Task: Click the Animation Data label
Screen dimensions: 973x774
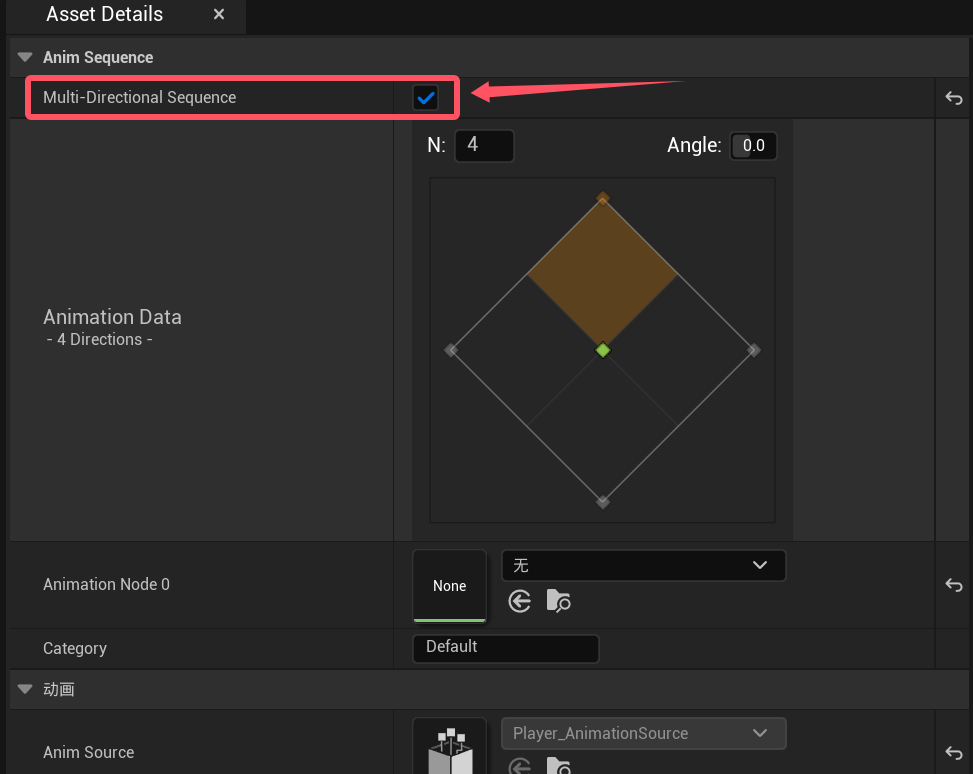Action: click(x=112, y=317)
